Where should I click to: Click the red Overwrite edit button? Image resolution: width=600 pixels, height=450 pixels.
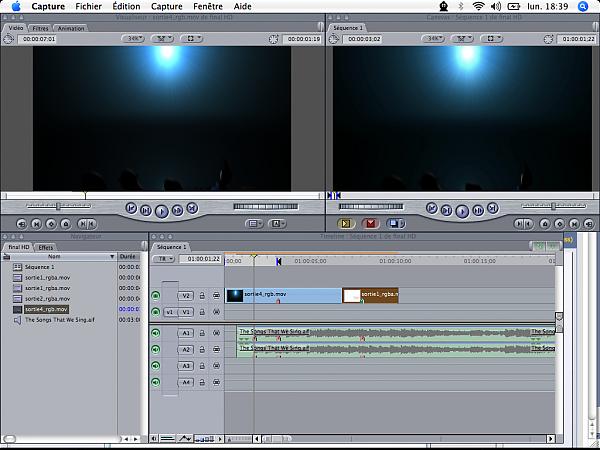click(x=370, y=224)
